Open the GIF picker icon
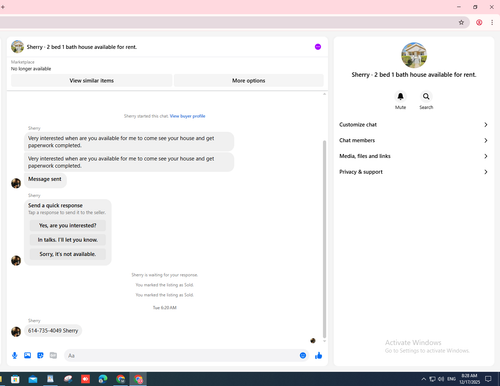 (x=53, y=355)
